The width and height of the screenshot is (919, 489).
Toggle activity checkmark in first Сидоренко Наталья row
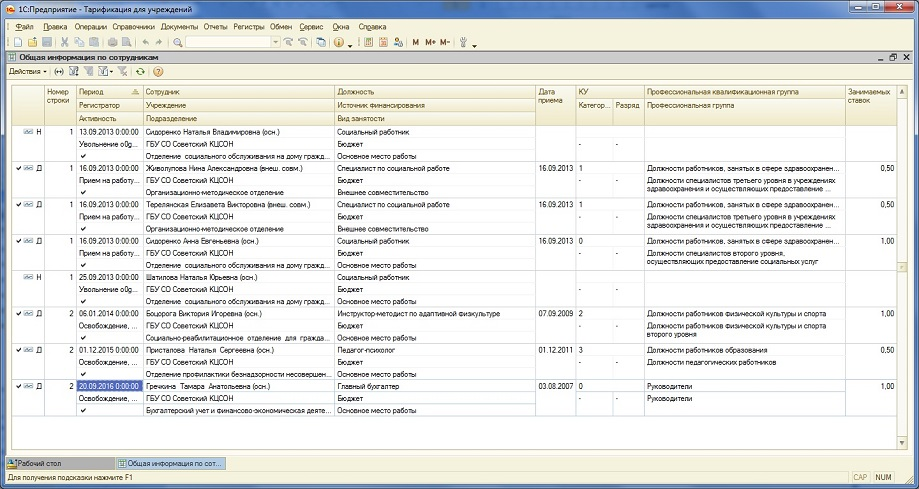coord(84,156)
